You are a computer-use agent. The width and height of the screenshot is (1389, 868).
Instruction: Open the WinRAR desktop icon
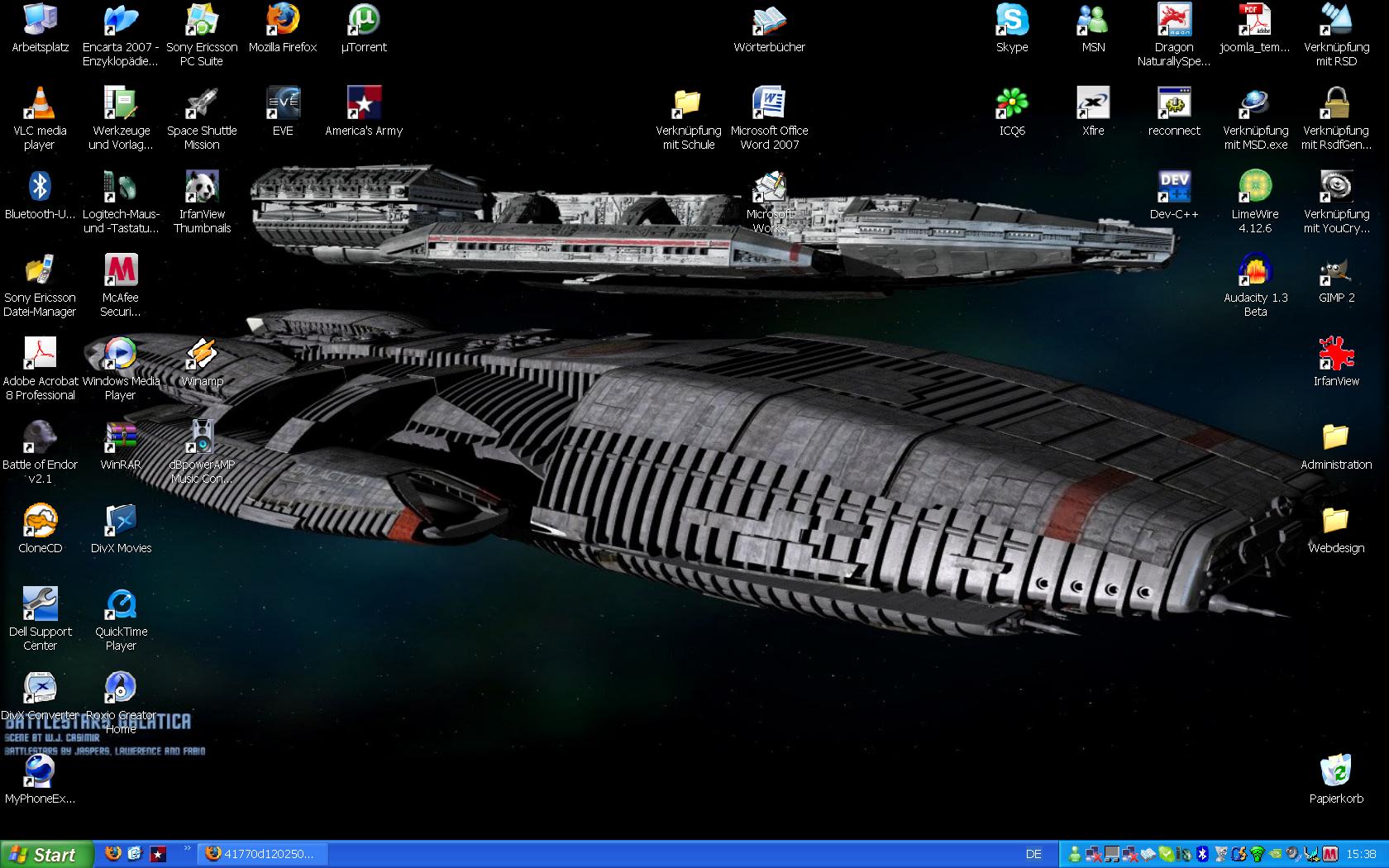tap(121, 438)
